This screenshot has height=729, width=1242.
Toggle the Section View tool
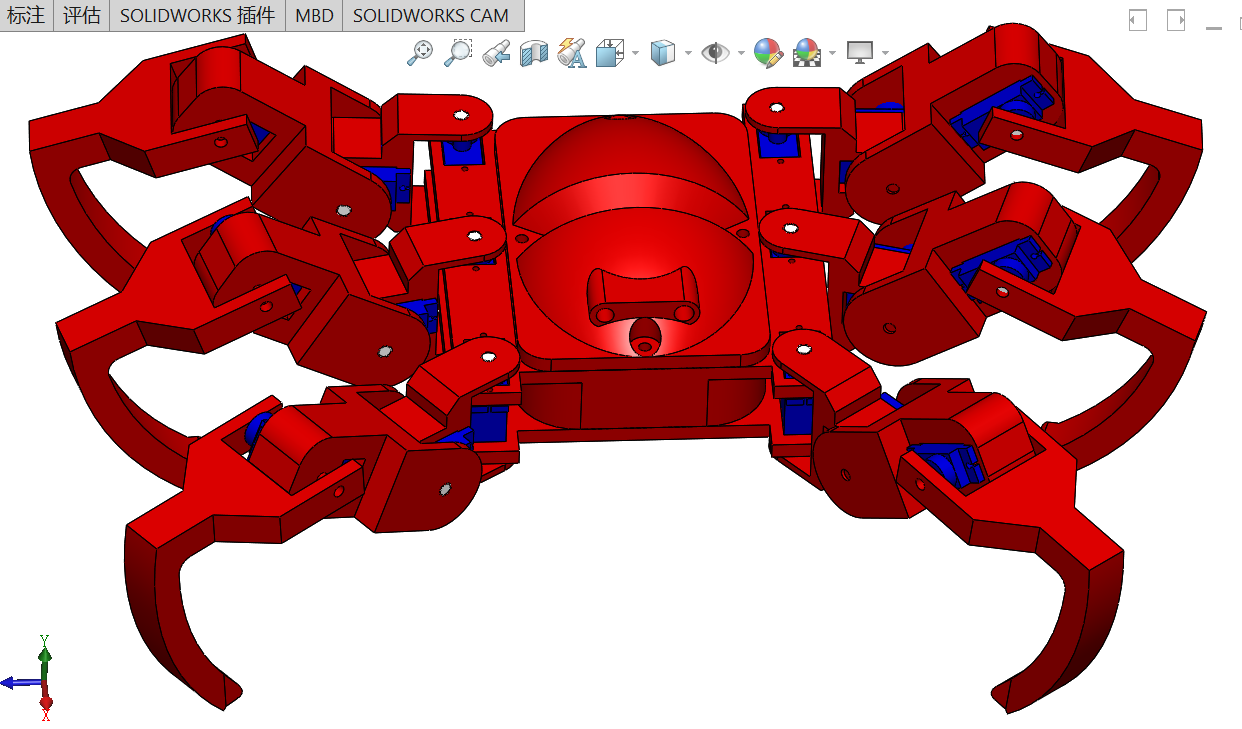(534, 52)
